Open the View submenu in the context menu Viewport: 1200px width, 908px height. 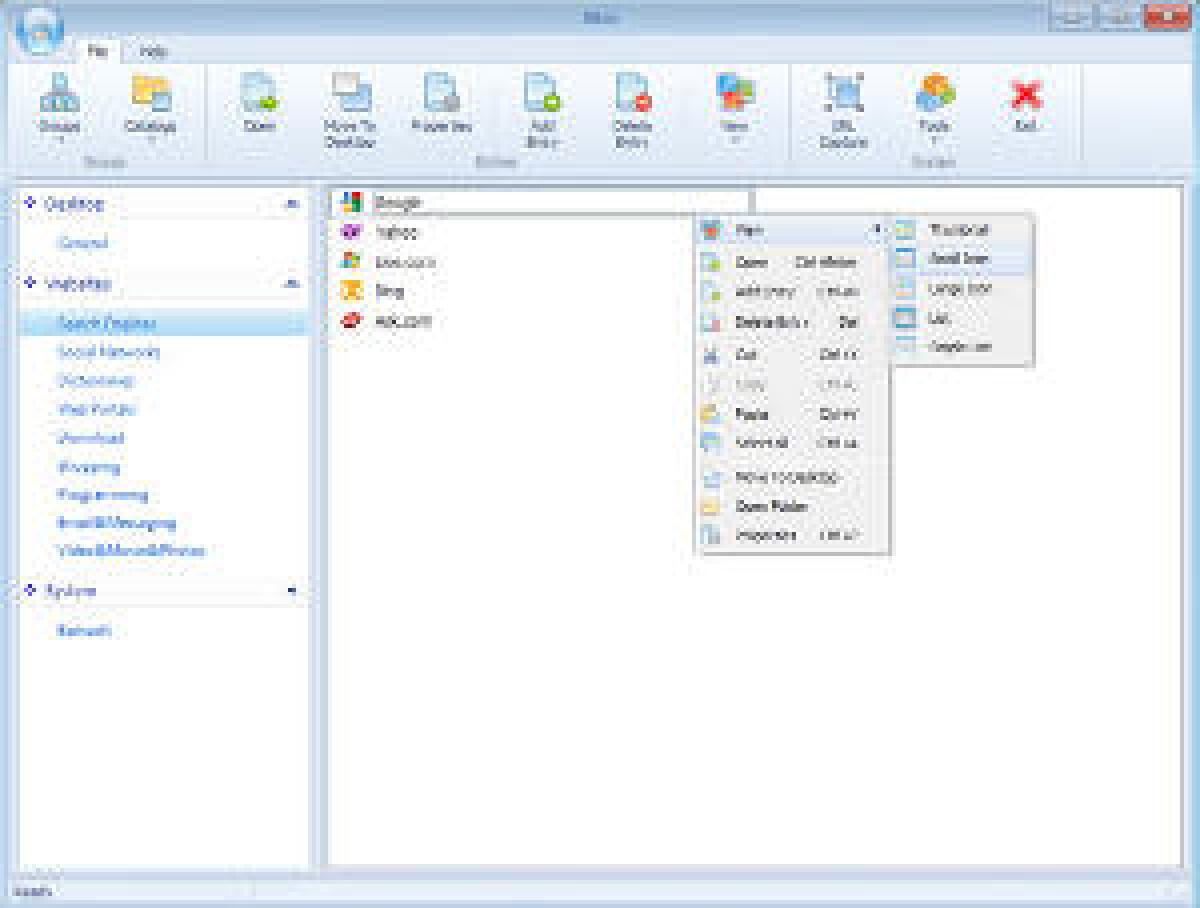click(x=792, y=231)
